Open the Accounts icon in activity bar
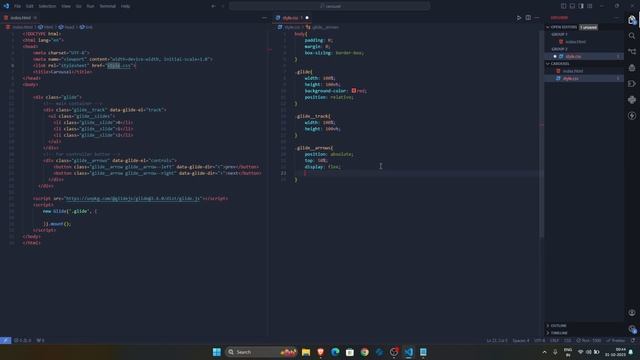Image resolution: width=640 pixels, height=360 pixels. (632, 313)
